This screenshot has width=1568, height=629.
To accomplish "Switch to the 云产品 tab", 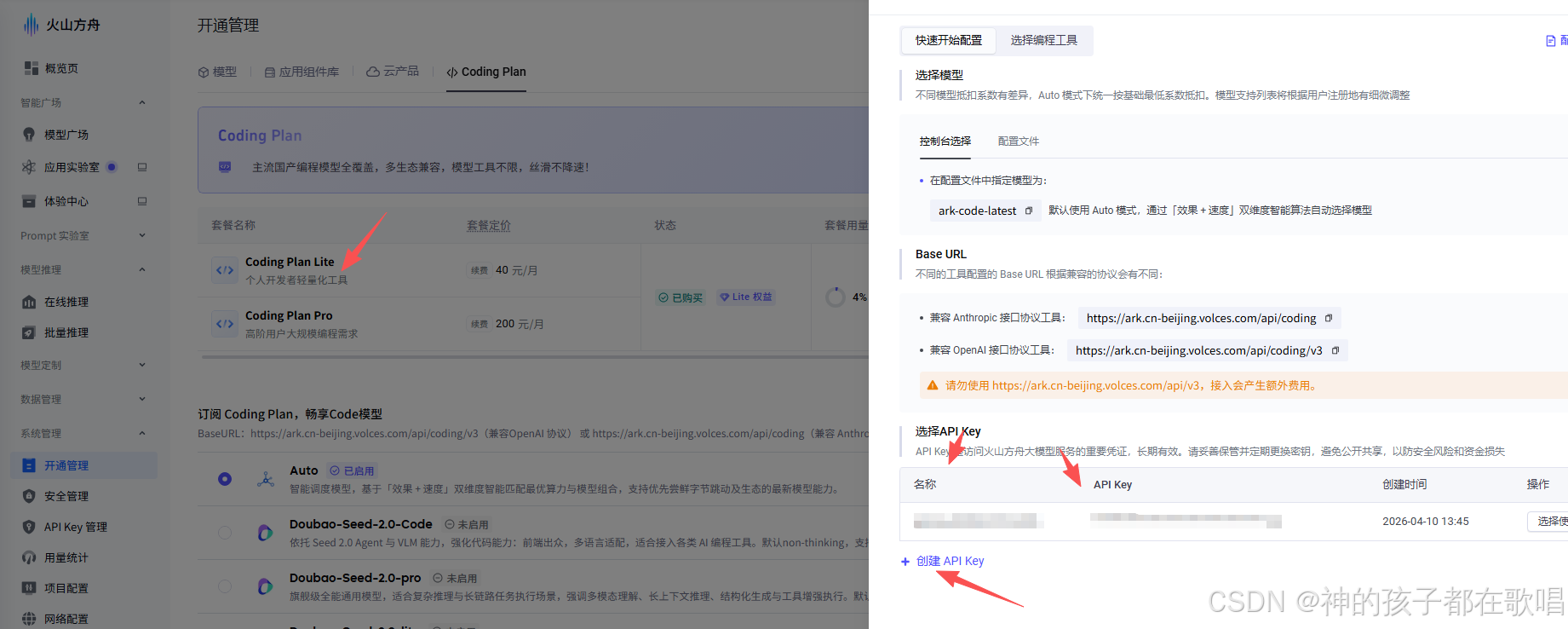I will click(x=393, y=72).
